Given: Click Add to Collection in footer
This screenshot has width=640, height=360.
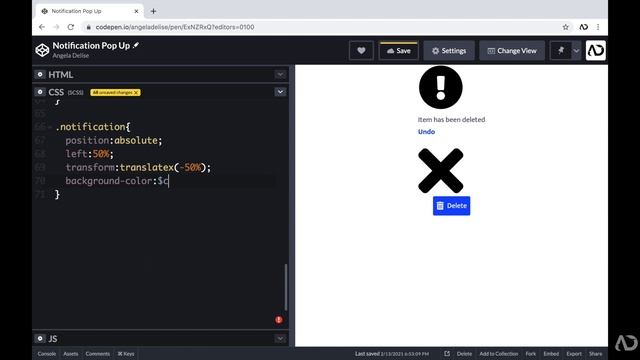Looking at the screenshot, I should pos(498,353).
